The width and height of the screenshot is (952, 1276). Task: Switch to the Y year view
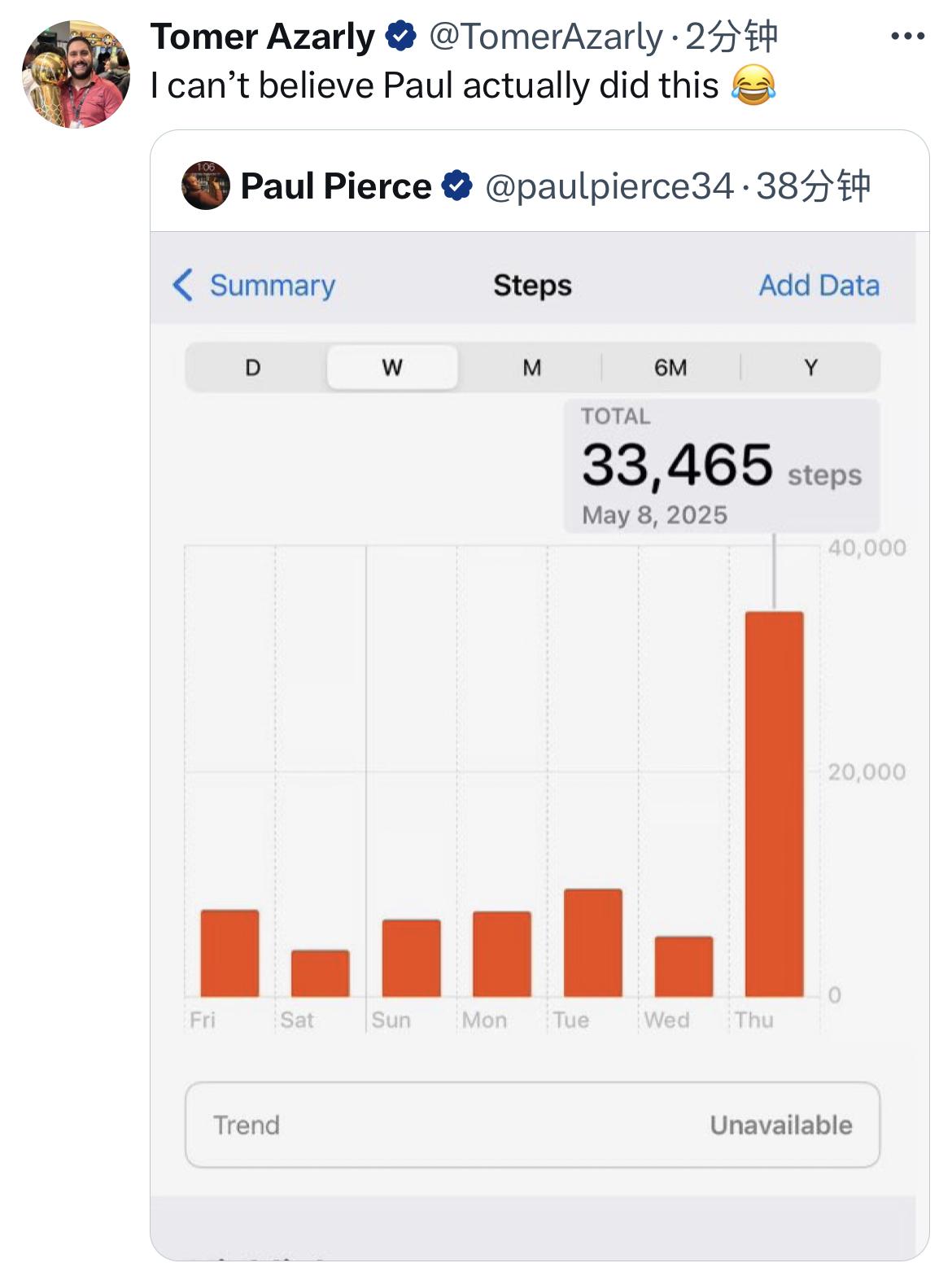[x=810, y=368]
